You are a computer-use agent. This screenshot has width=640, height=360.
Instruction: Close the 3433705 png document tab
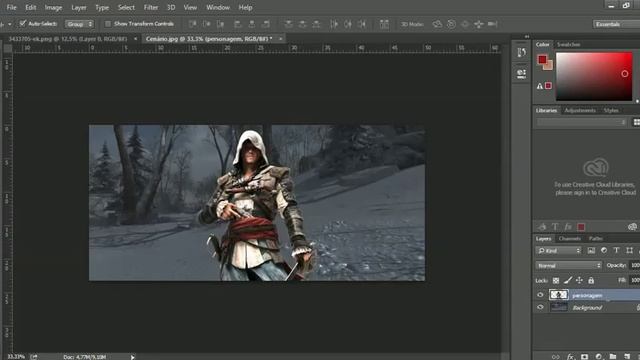coord(135,39)
